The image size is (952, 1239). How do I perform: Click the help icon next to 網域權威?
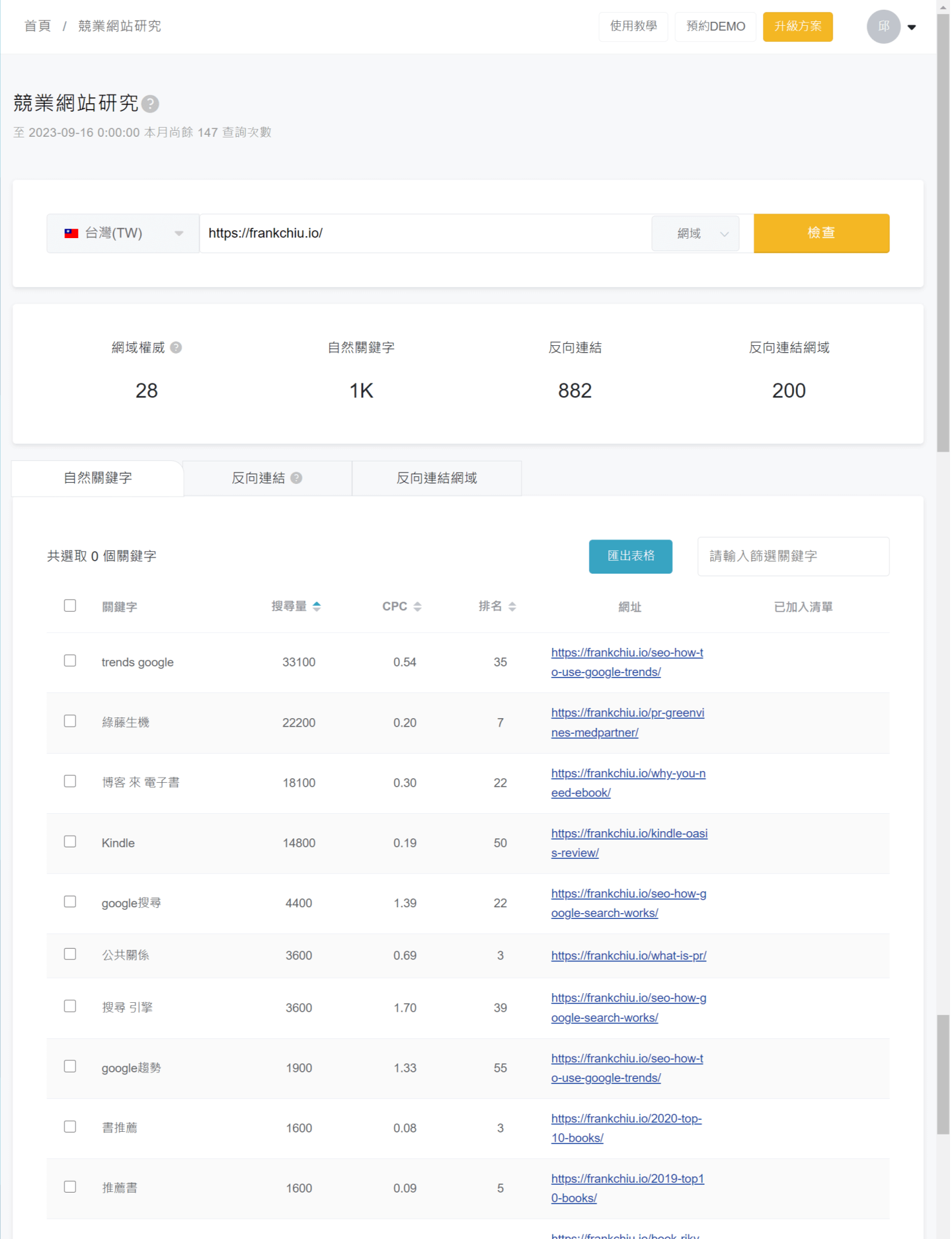(176, 348)
